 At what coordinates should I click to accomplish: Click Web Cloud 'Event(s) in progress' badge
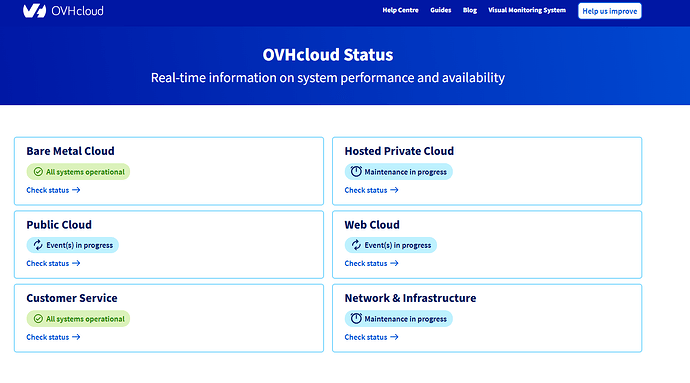pos(391,245)
